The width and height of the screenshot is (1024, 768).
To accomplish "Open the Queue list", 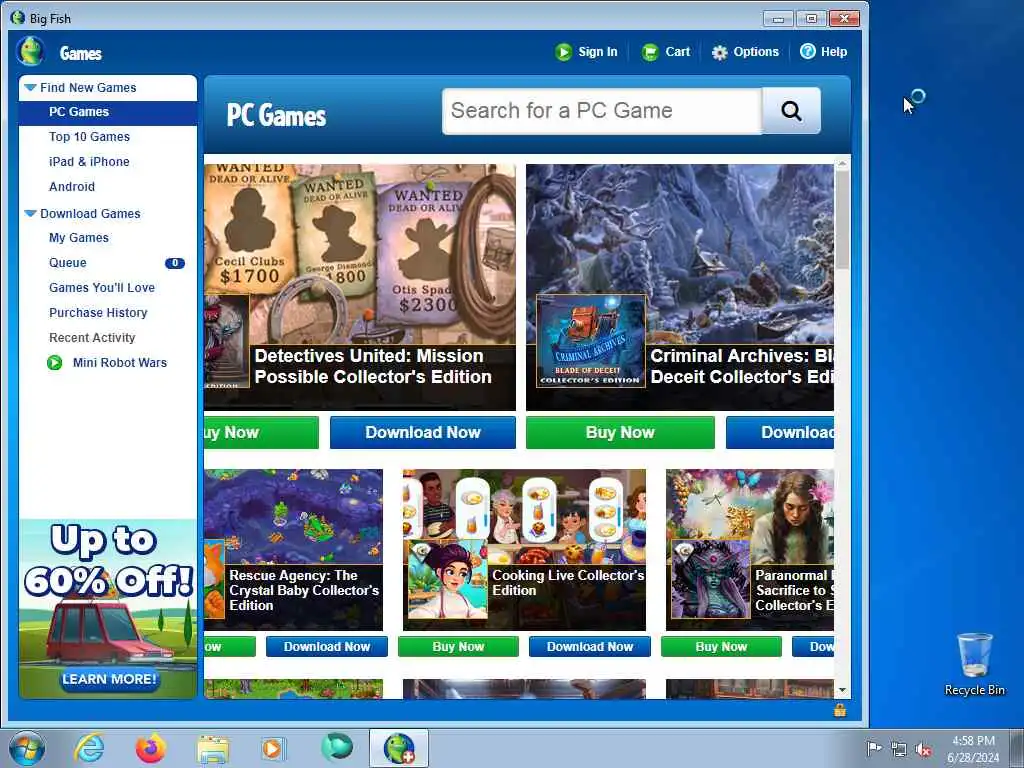I will [x=67, y=263].
